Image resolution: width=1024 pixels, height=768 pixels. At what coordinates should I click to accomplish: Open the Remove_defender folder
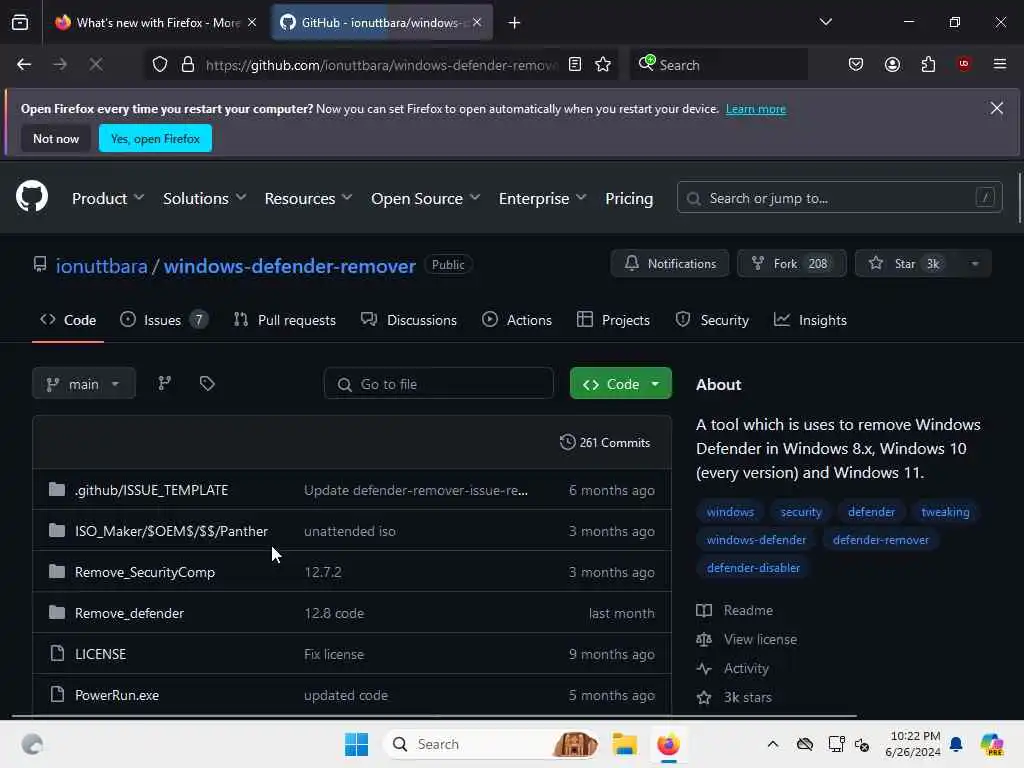[x=129, y=613]
